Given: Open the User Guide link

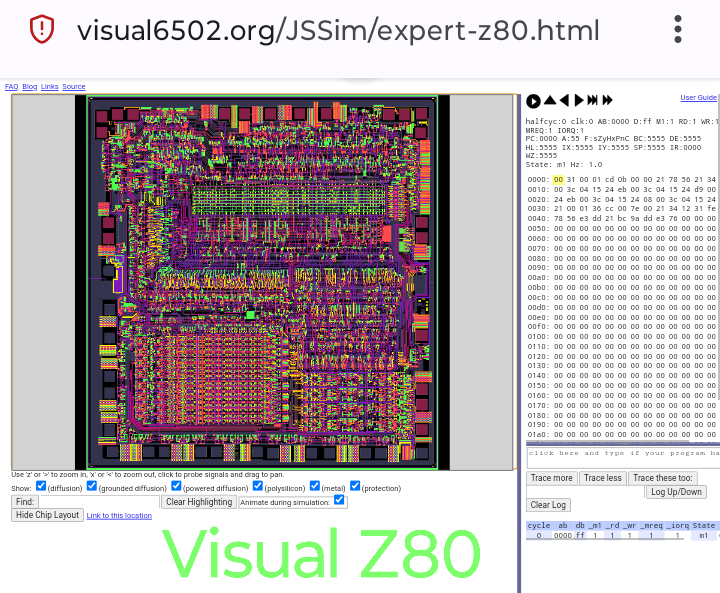Looking at the screenshot, I should [x=698, y=97].
